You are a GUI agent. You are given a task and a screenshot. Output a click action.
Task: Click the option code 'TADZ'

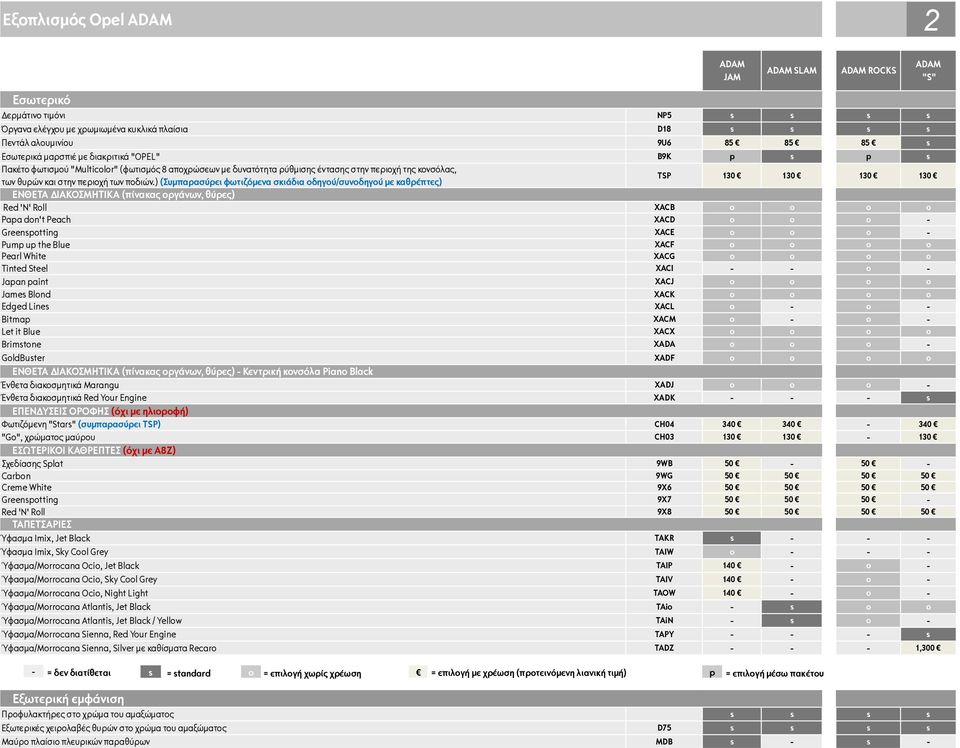(x=664, y=648)
